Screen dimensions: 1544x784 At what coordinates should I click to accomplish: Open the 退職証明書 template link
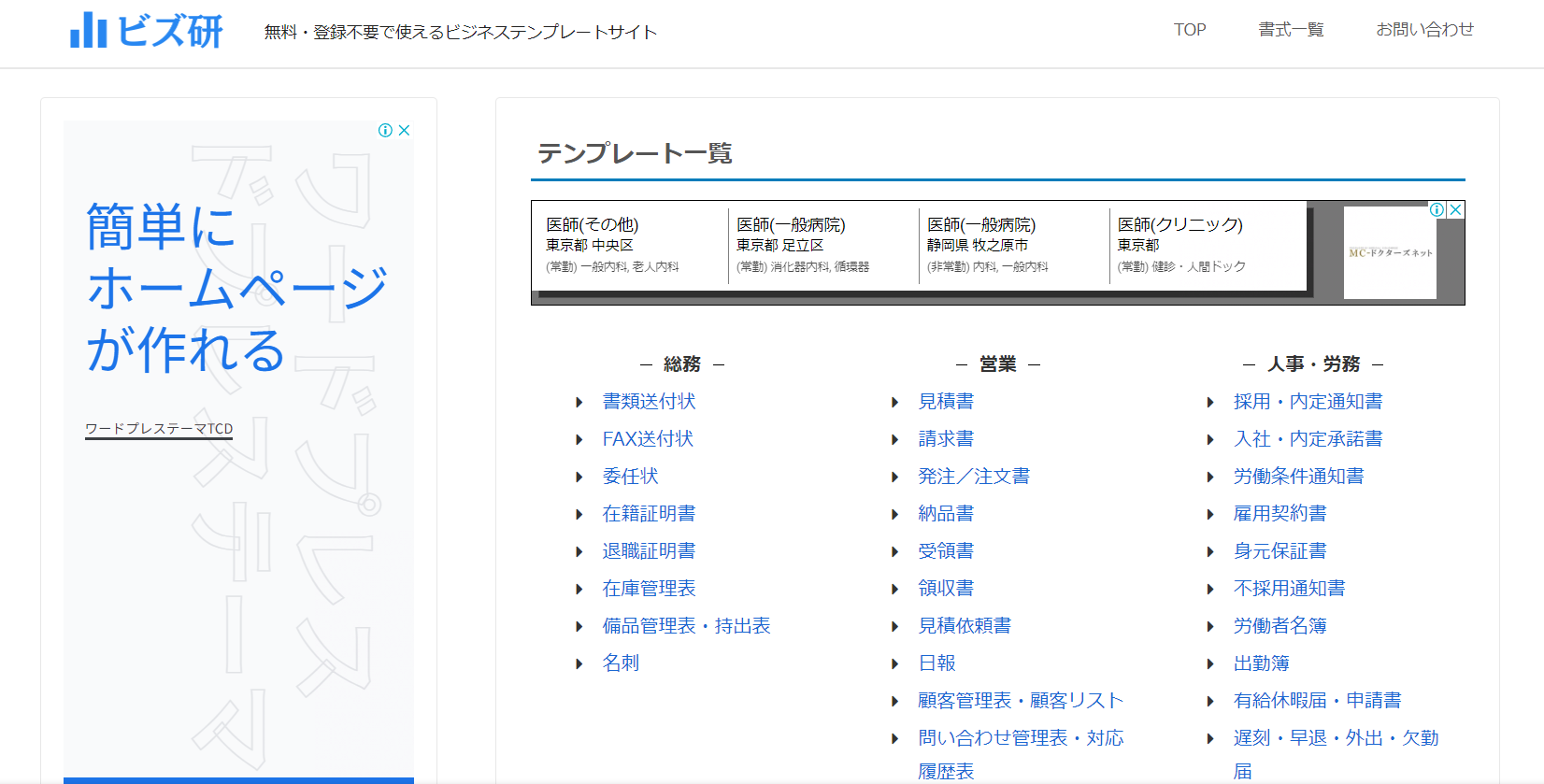point(649,551)
